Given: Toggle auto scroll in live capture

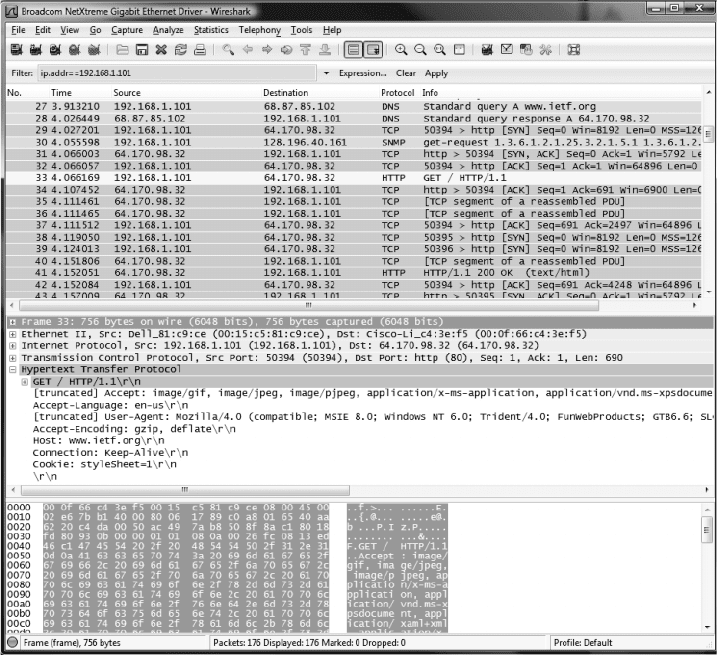Looking at the screenshot, I should click(x=373, y=49).
